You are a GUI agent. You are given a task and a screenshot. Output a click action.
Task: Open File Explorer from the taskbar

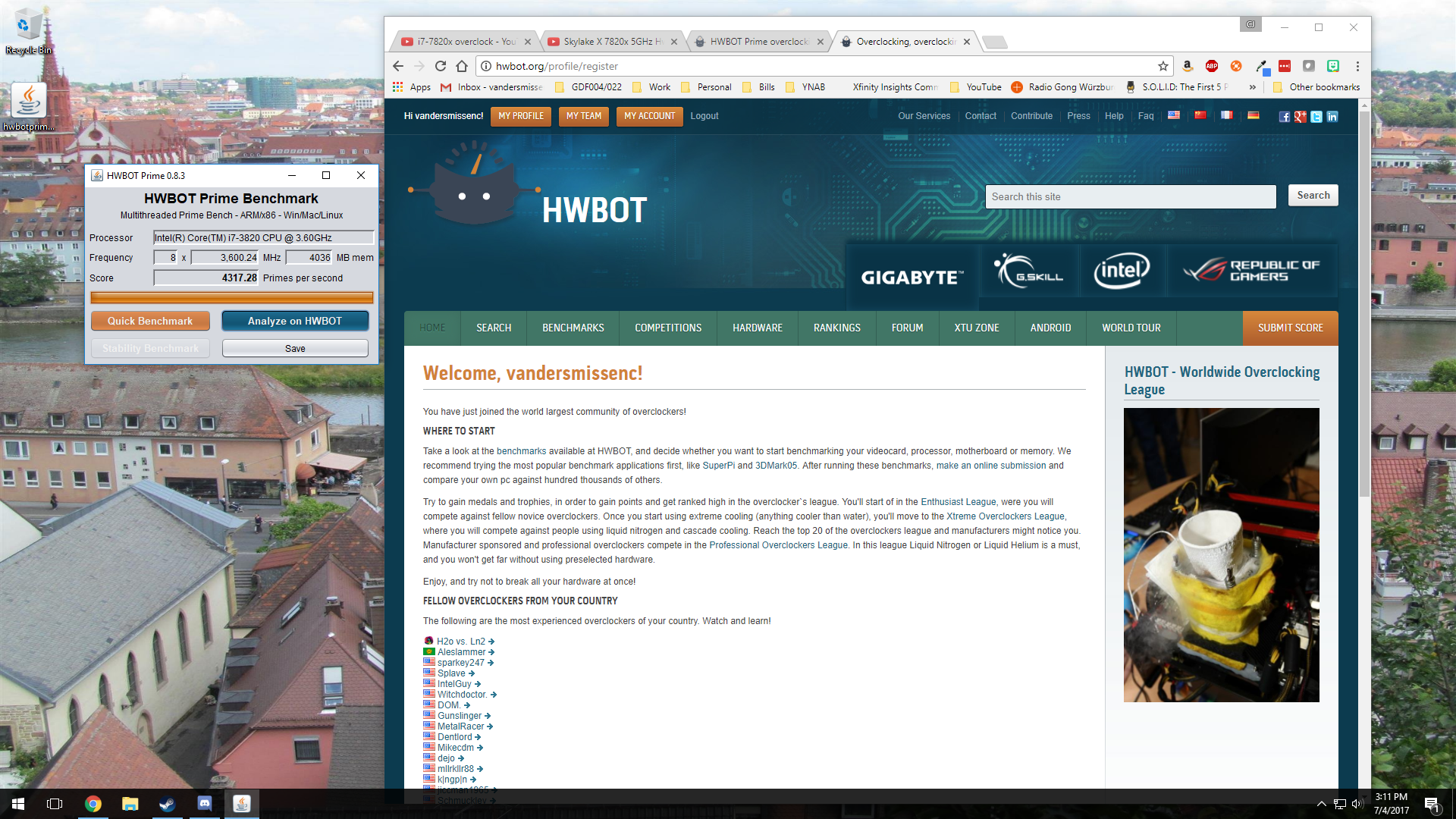(130, 804)
